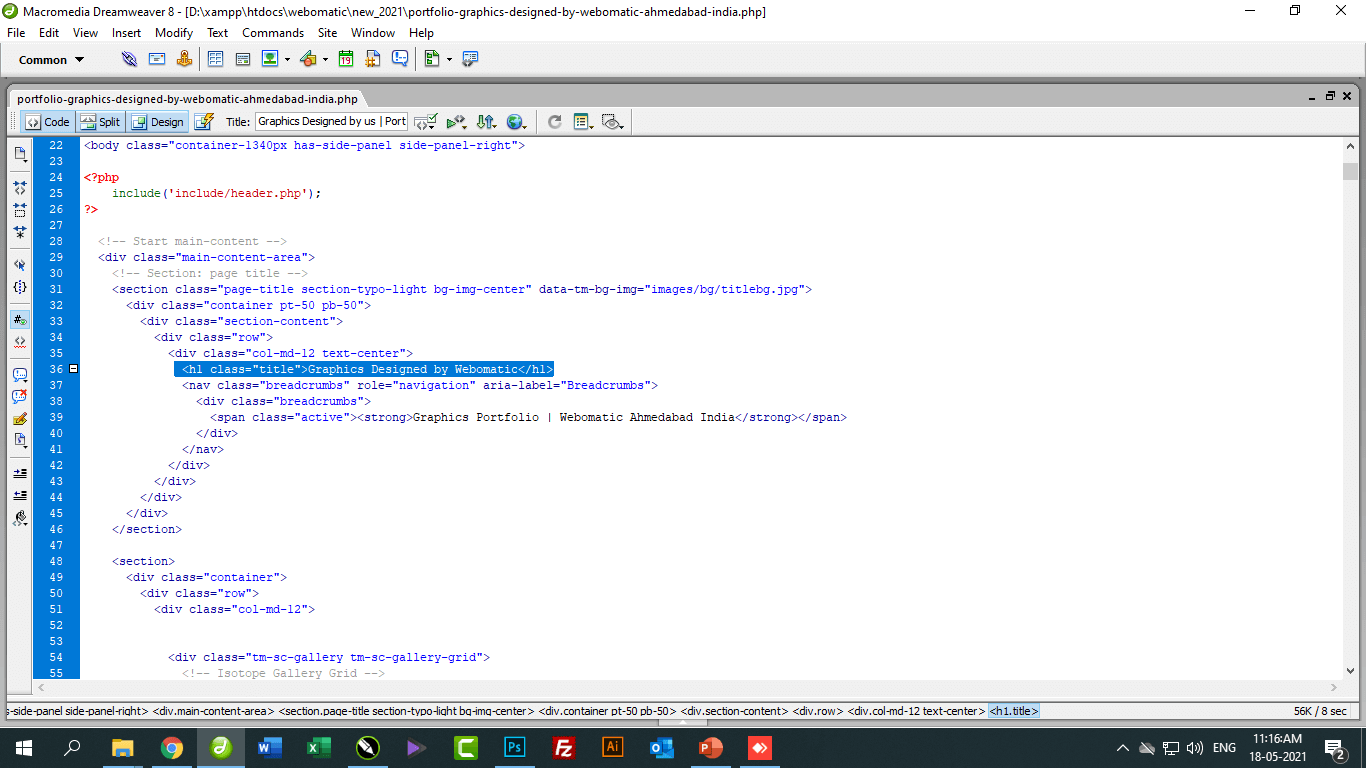Insert a server-side include icon
Screen dimensions: 1366x768
tap(373, 59)
